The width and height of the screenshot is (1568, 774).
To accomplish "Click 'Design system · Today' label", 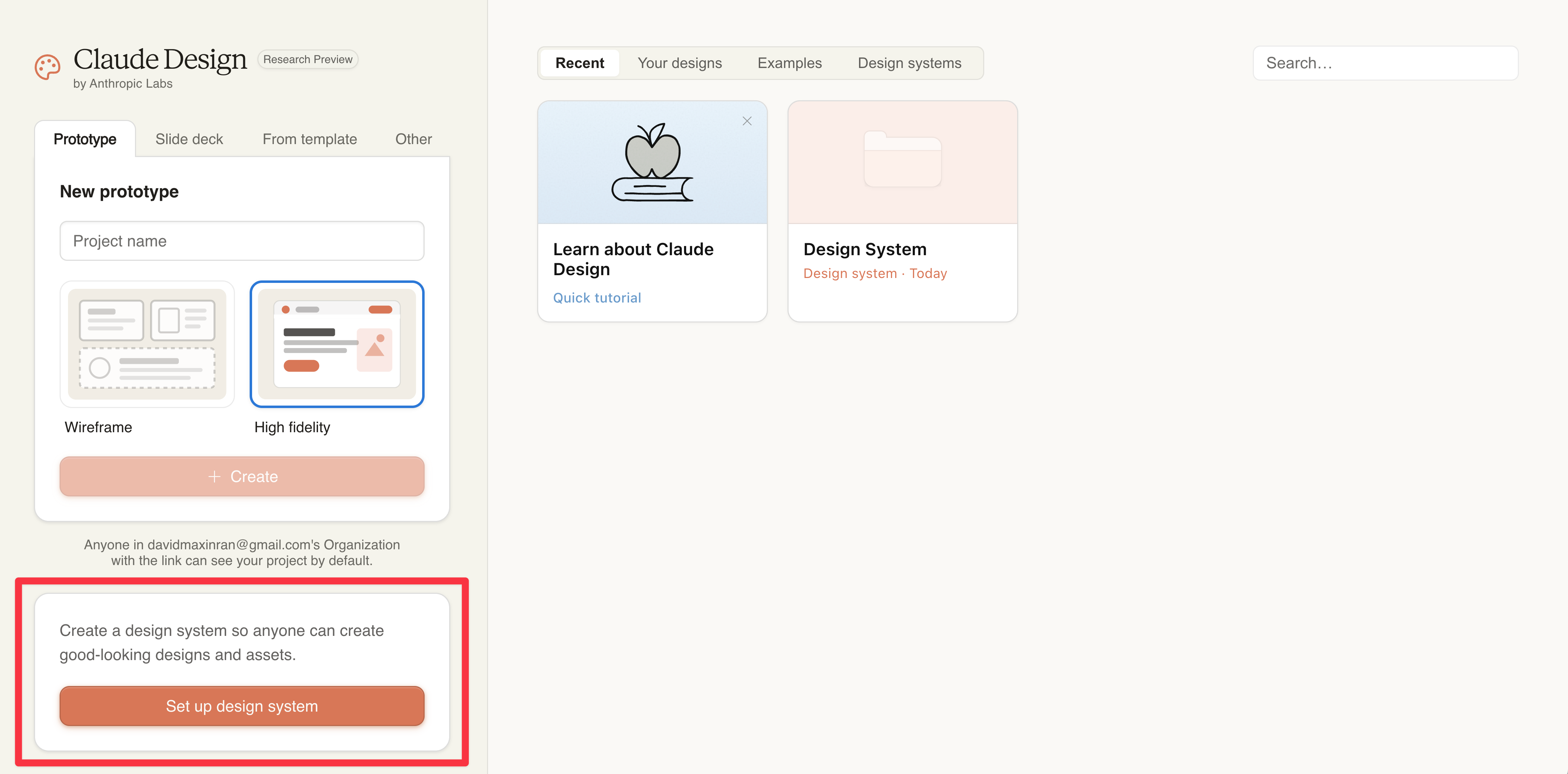I will tap(875, 273).
